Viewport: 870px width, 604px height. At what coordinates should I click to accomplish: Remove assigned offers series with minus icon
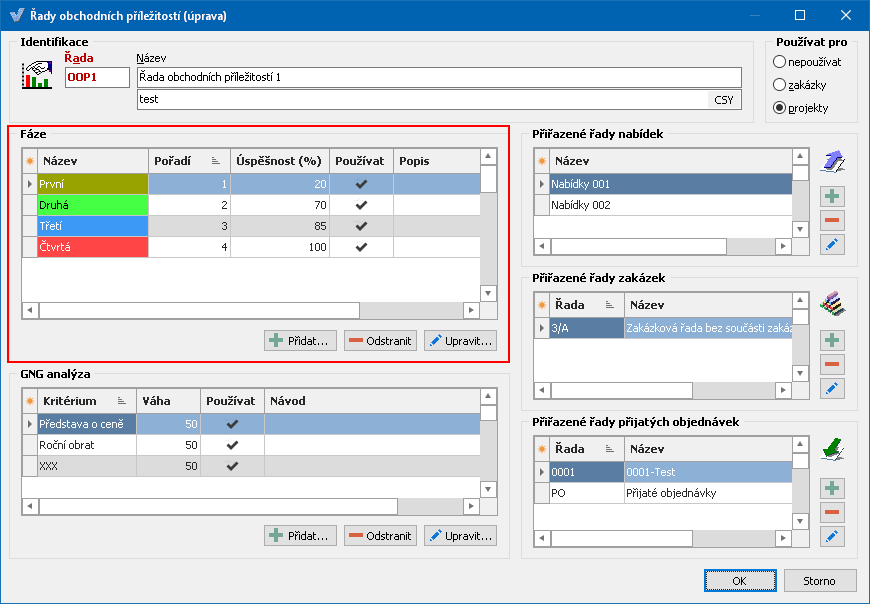832,220
